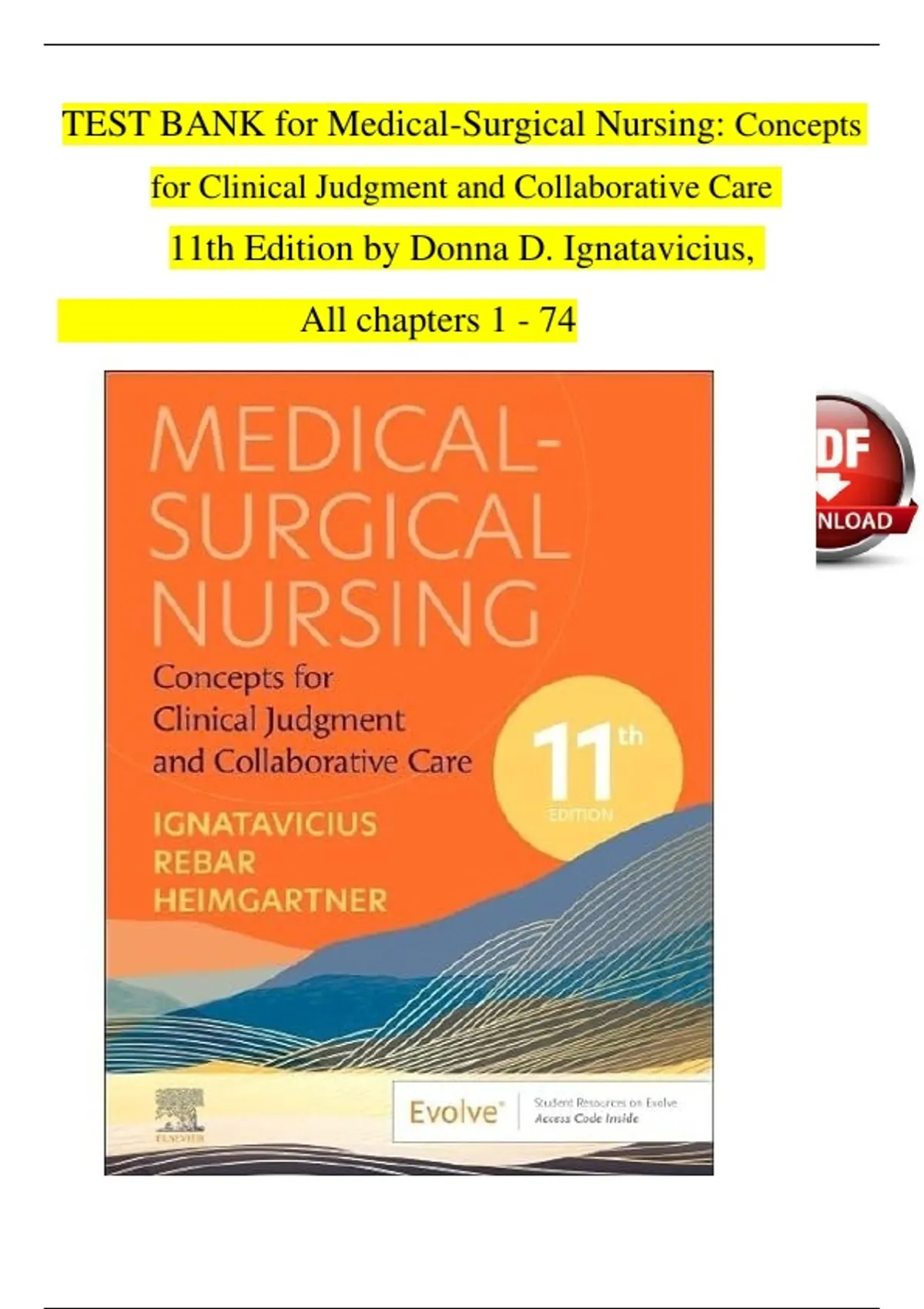Image resolution: width=924 pixels, height=1309 pixels.
Task: Click author name IGNATAVICIUS on the cover
Action: tap(266, 825)
